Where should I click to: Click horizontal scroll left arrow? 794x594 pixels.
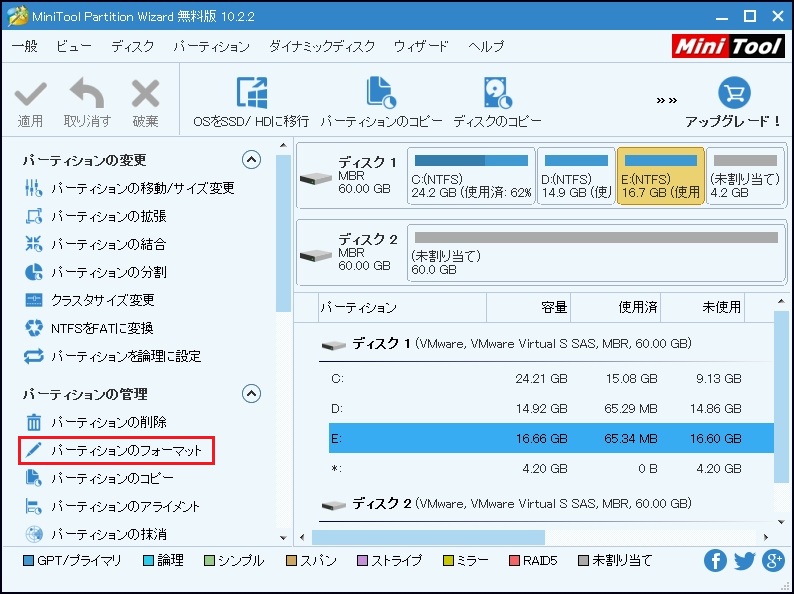[x=302, y=537]
